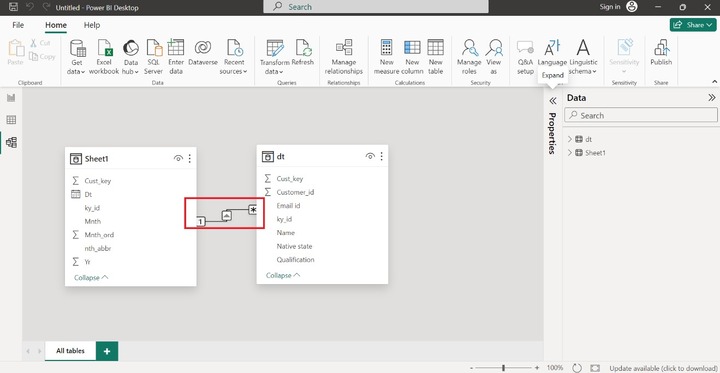720x373 pixels.
Task: Collapse the dt table card
Action: click(283, 275)
